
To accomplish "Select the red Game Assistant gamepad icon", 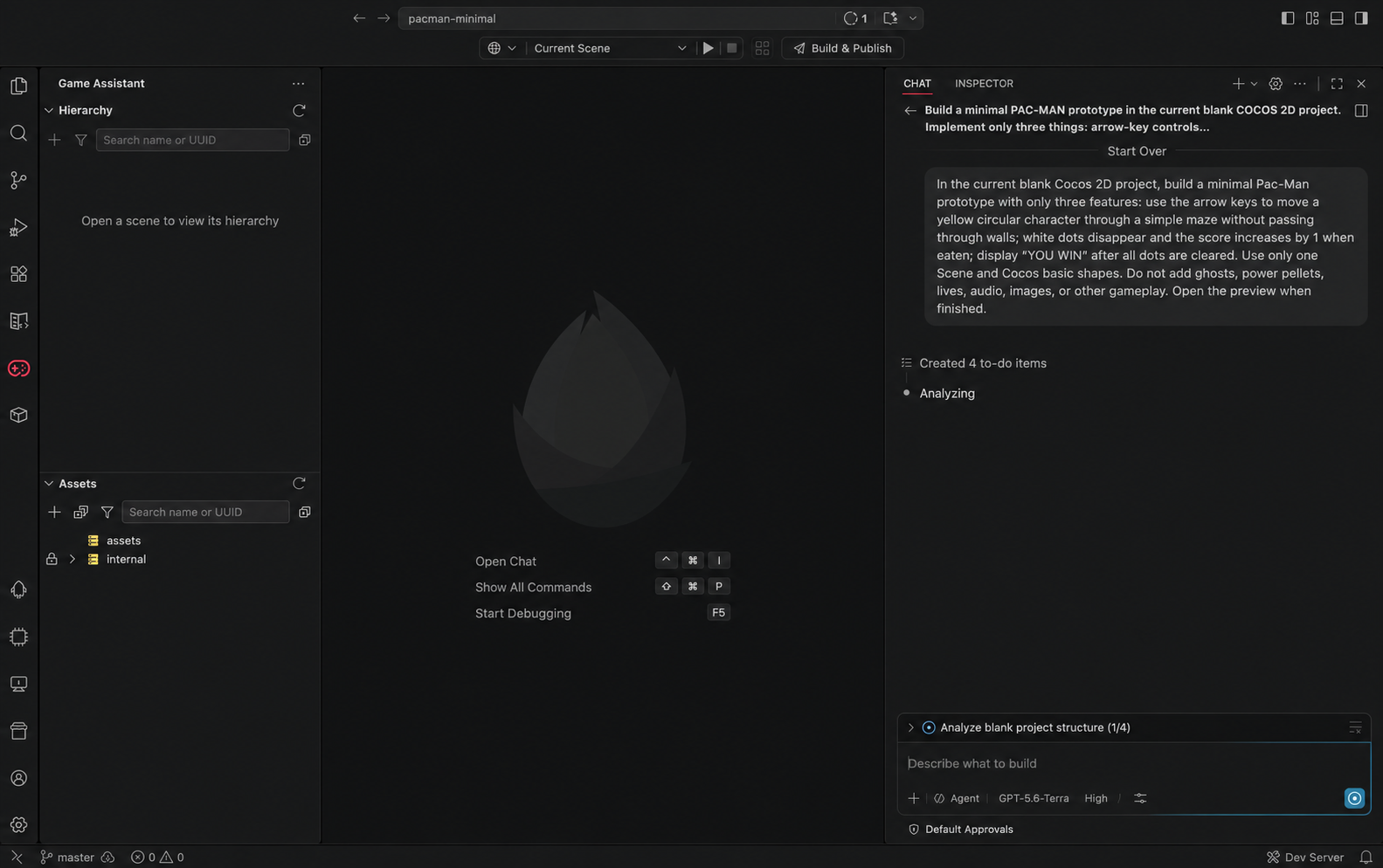I will click(x=18, y=369).
